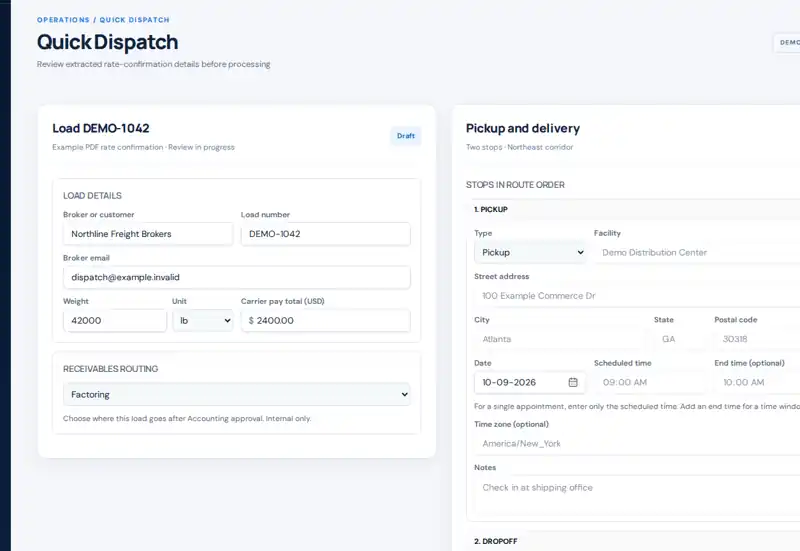Click the Quick Dispatch page title
Viewport: 800px width, 551px height.
pos(108,42)
